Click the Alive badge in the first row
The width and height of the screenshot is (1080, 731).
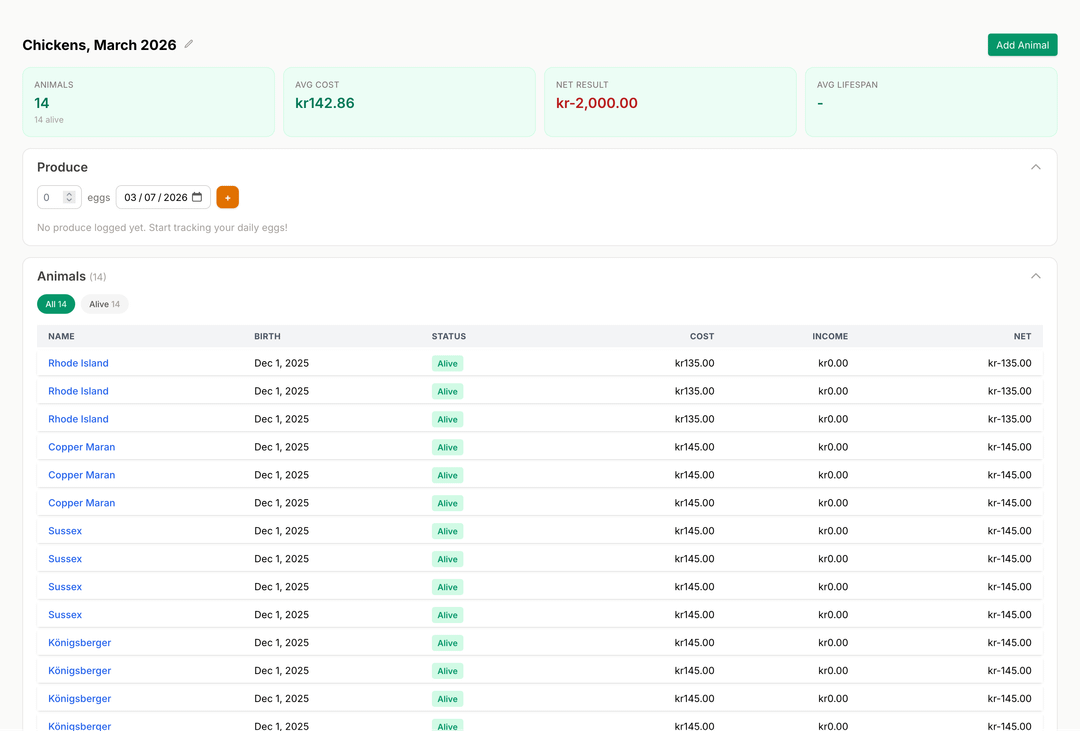pos(447,364)
